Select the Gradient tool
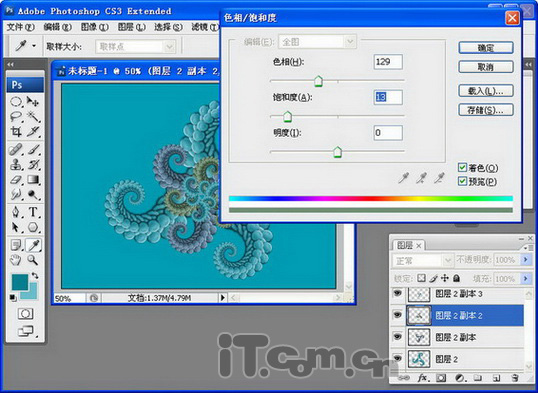The width and height of the screenshot is (538, 393). click(33, 180)
